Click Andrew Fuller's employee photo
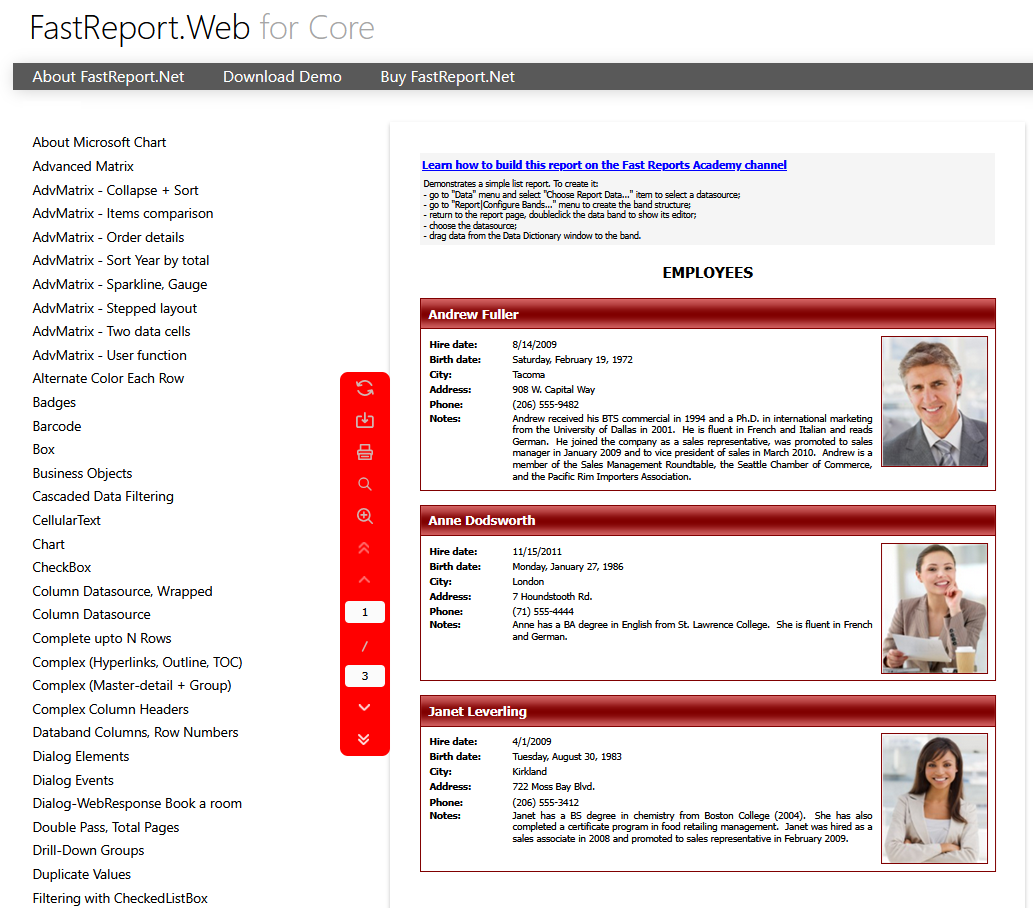The image size is (1033, 908). coord(934,401)
